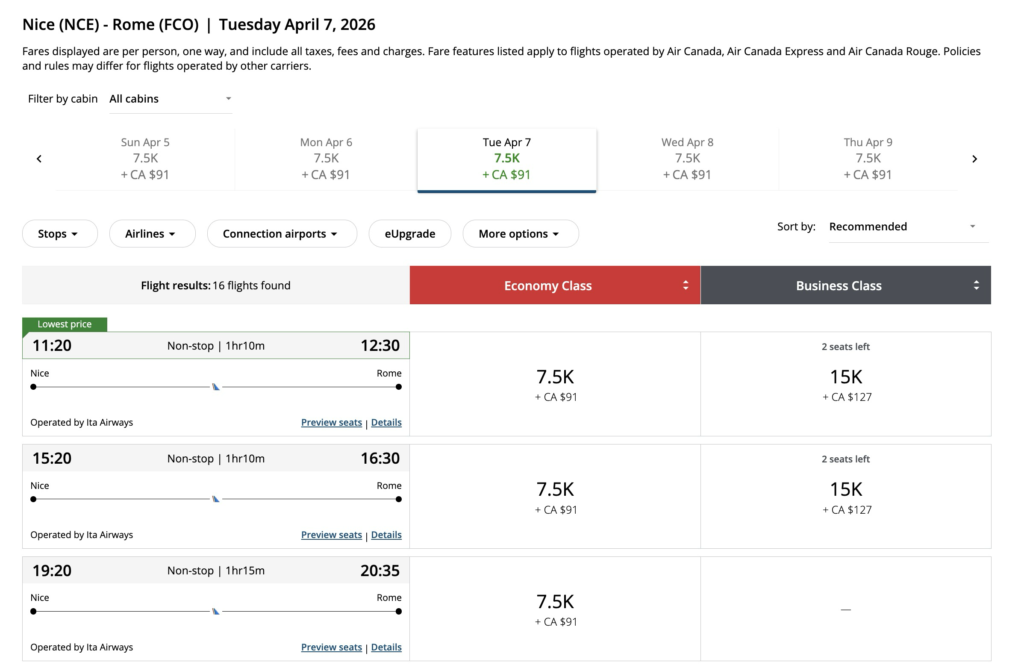Select the Sun Apr 5 date tab
The height and width of the screenshot is (665, 1024).
(x=145, y=158)
